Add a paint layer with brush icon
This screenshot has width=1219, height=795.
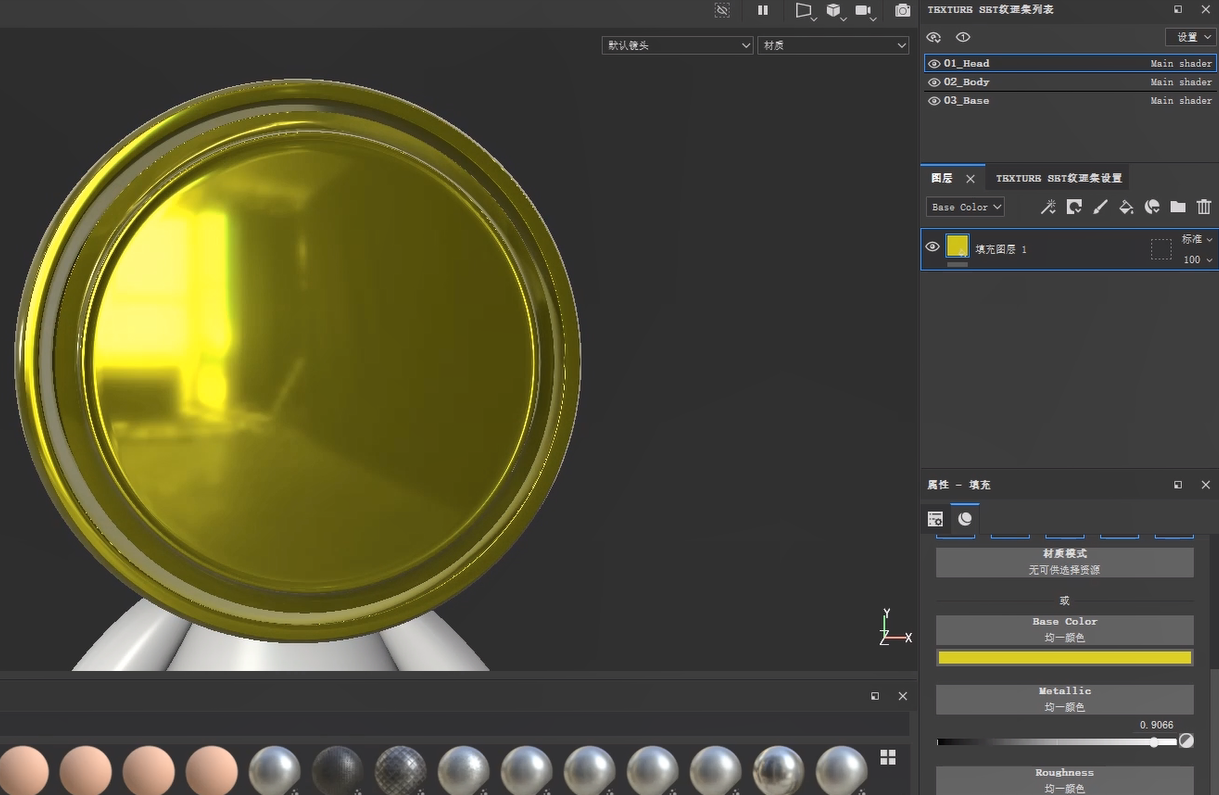pos(1100,207)
